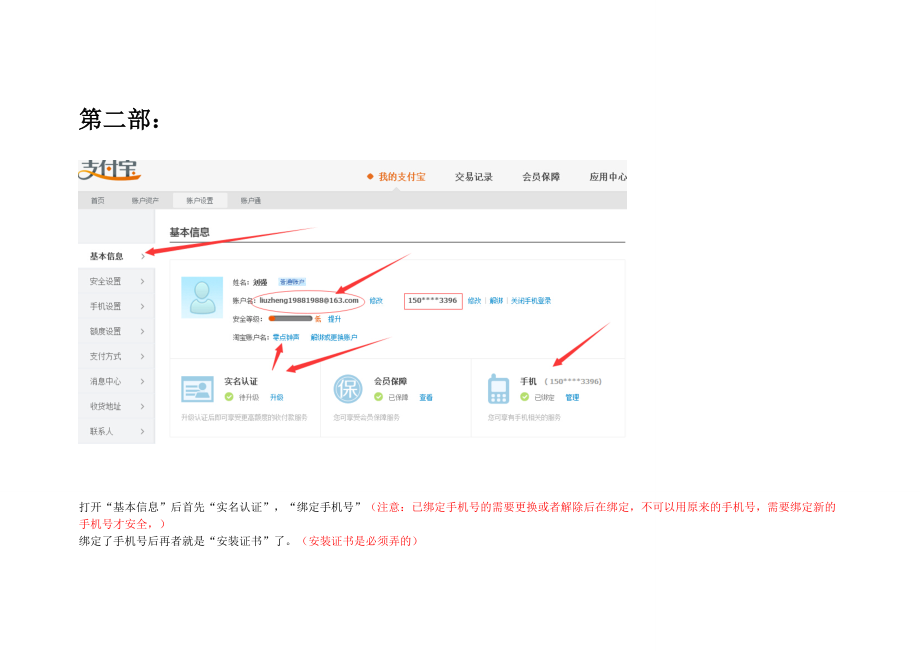Viewport: 920px width, 651px height.
Task: Click the 您可享受会员保障服务 description
Action: point(367,418)
